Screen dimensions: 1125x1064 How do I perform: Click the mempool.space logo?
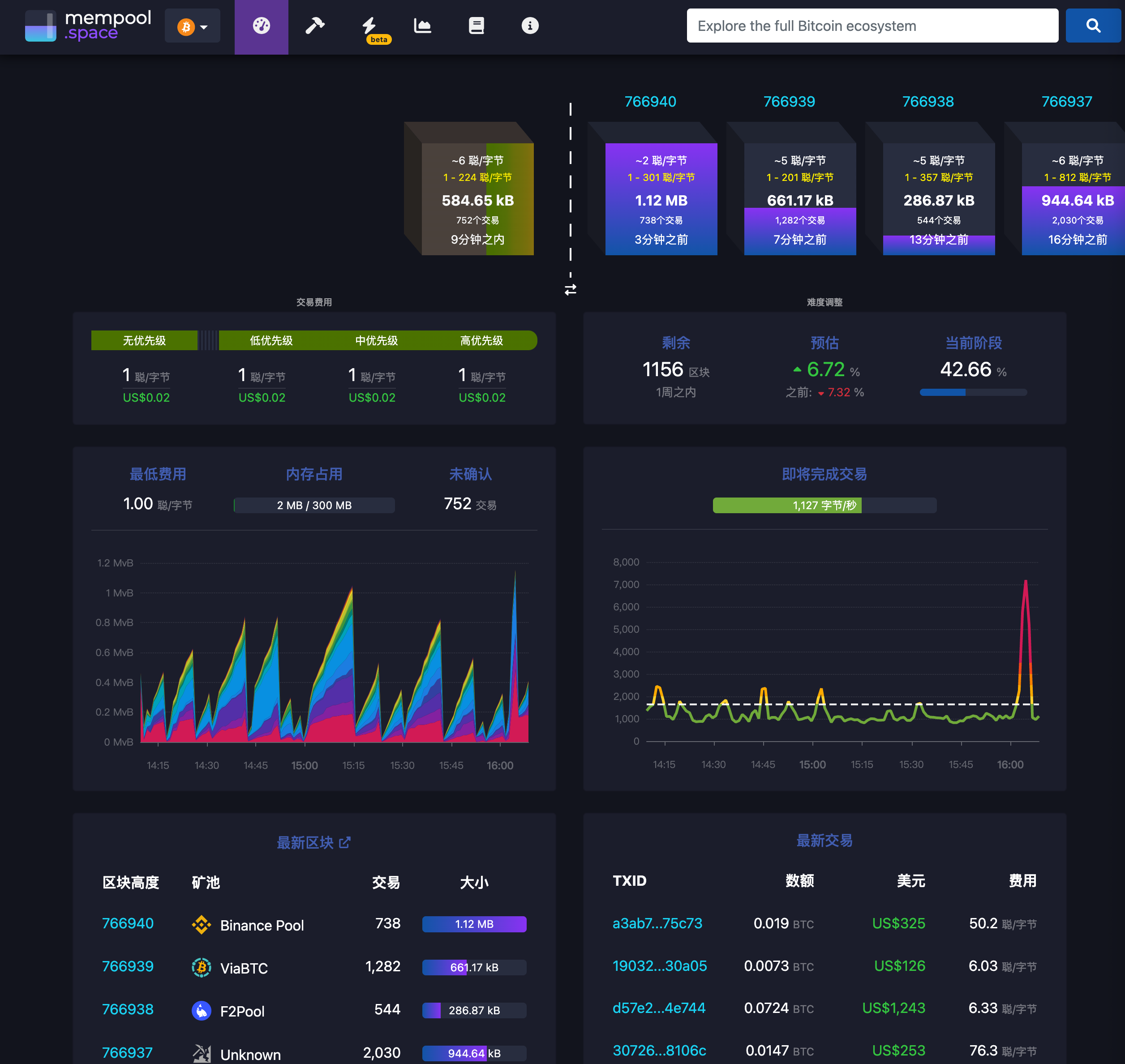[88, 26]
